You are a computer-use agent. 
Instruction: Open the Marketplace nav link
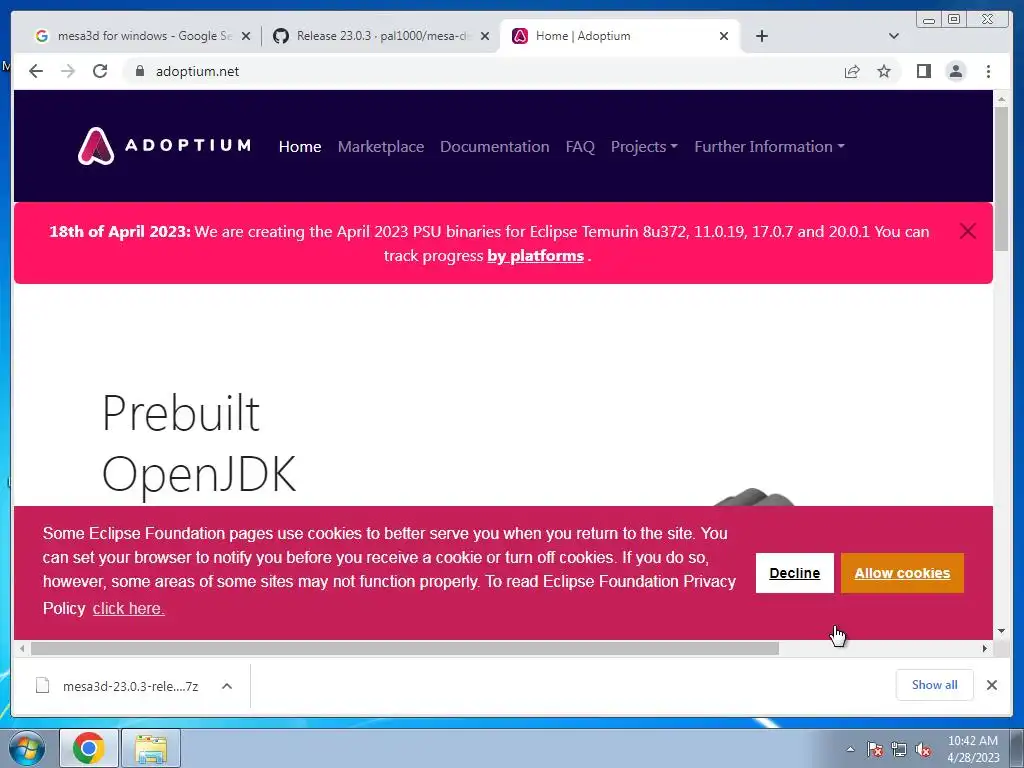381,147
